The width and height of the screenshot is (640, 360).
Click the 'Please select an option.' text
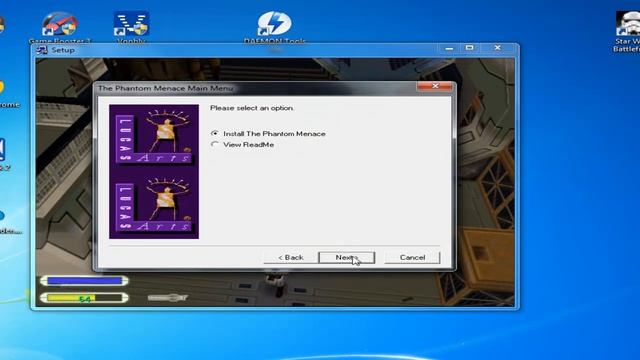pyautogui.click(x=252, y=108)
